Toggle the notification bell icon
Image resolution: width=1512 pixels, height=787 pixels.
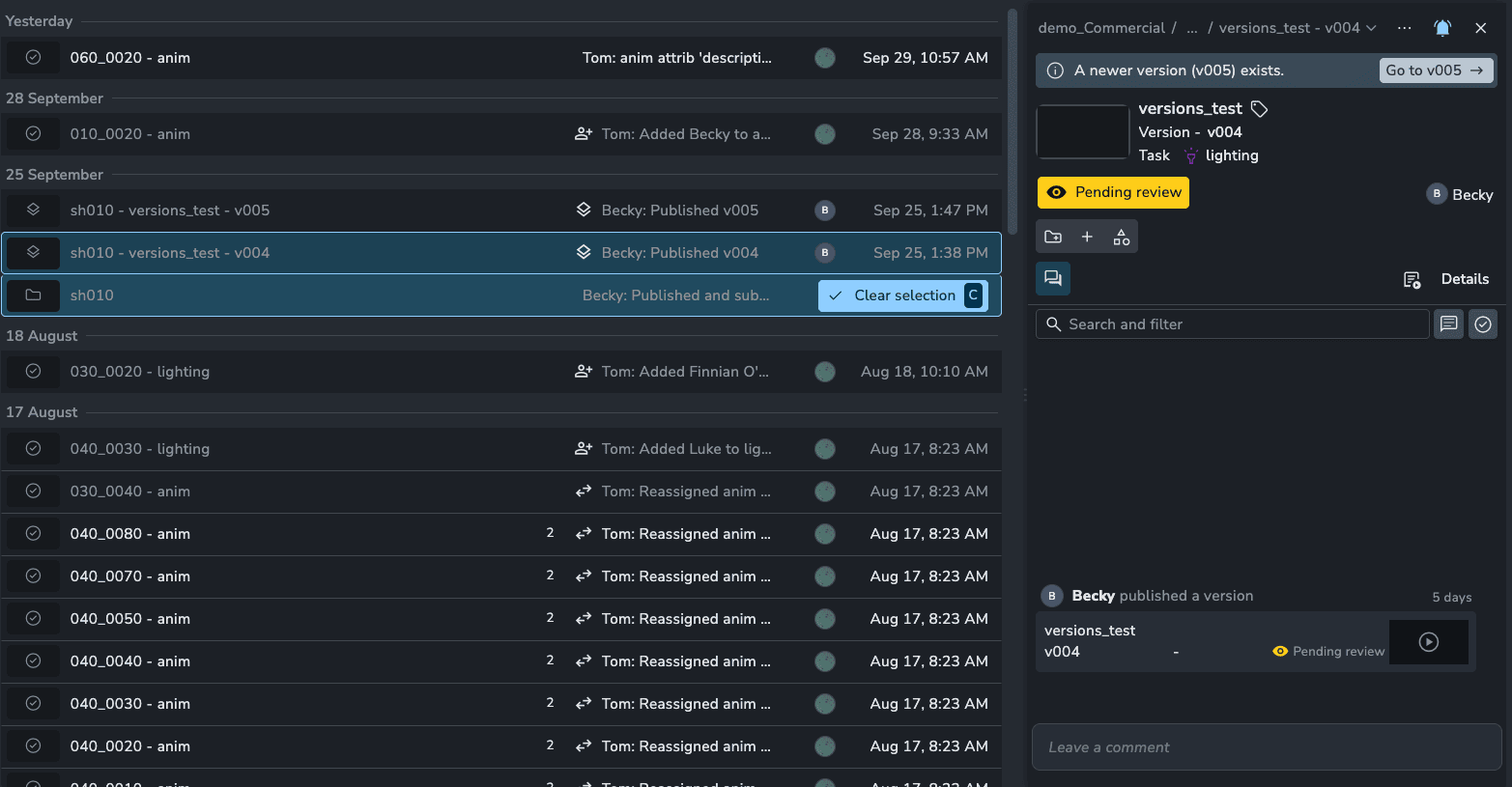[1442, 28]
